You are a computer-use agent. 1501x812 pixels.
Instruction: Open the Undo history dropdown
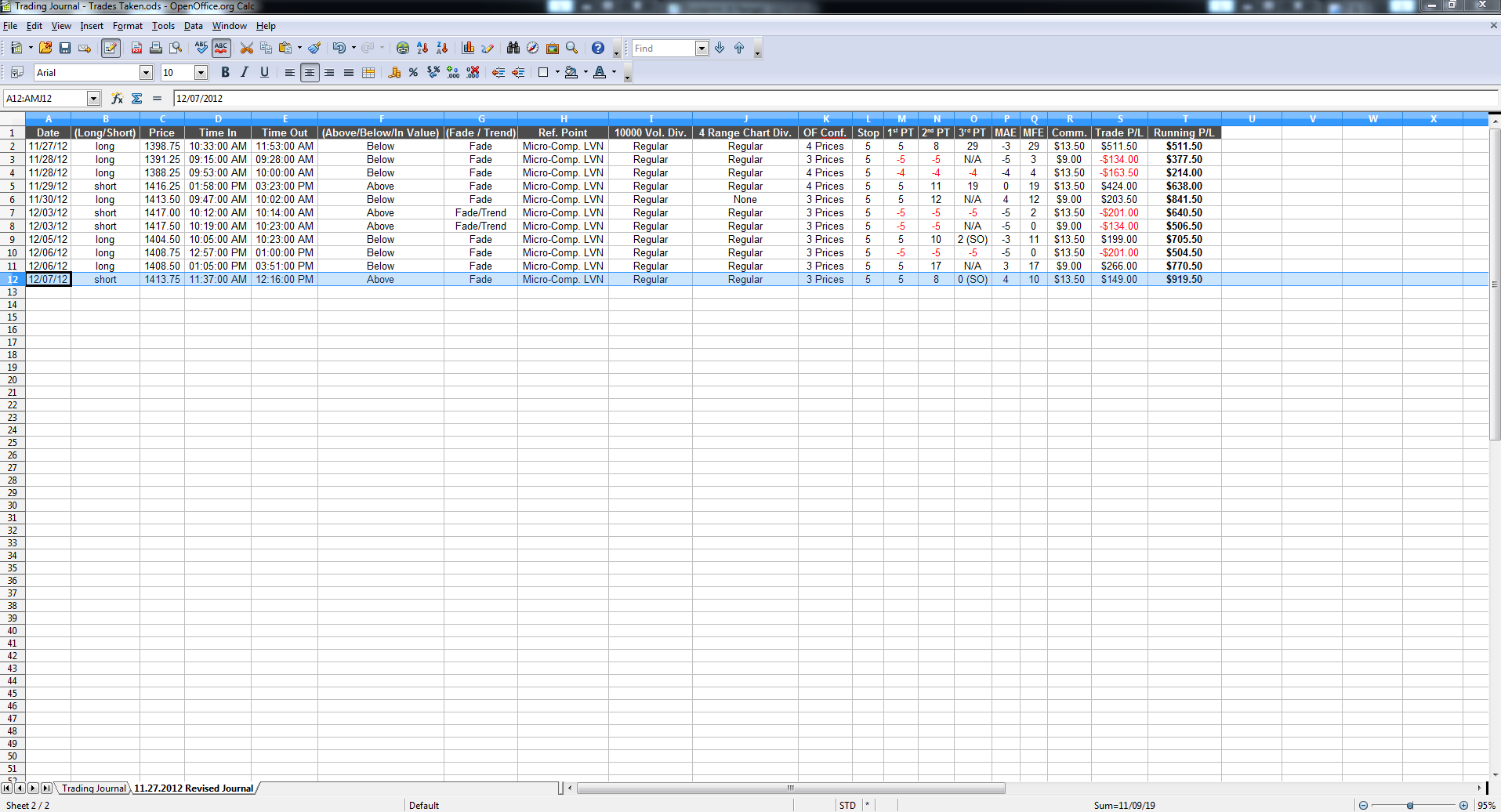(353, 48)
